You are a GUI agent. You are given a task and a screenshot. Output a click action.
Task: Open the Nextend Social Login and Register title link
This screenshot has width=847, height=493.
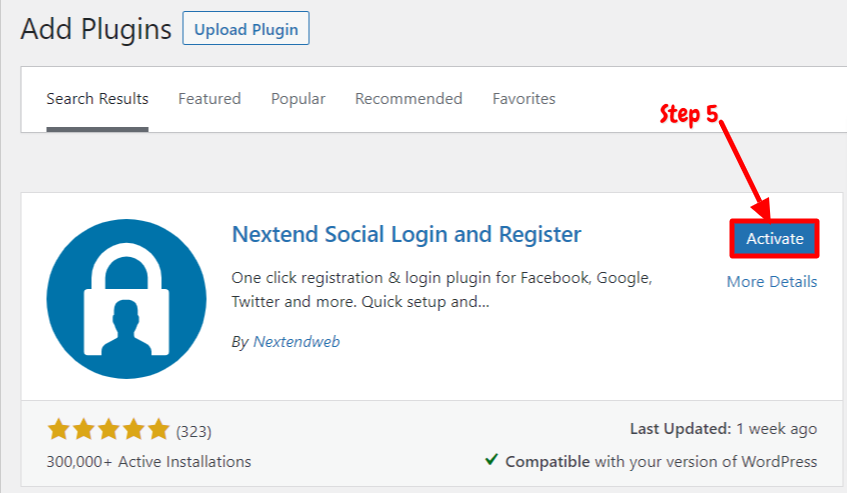point(406,234)
